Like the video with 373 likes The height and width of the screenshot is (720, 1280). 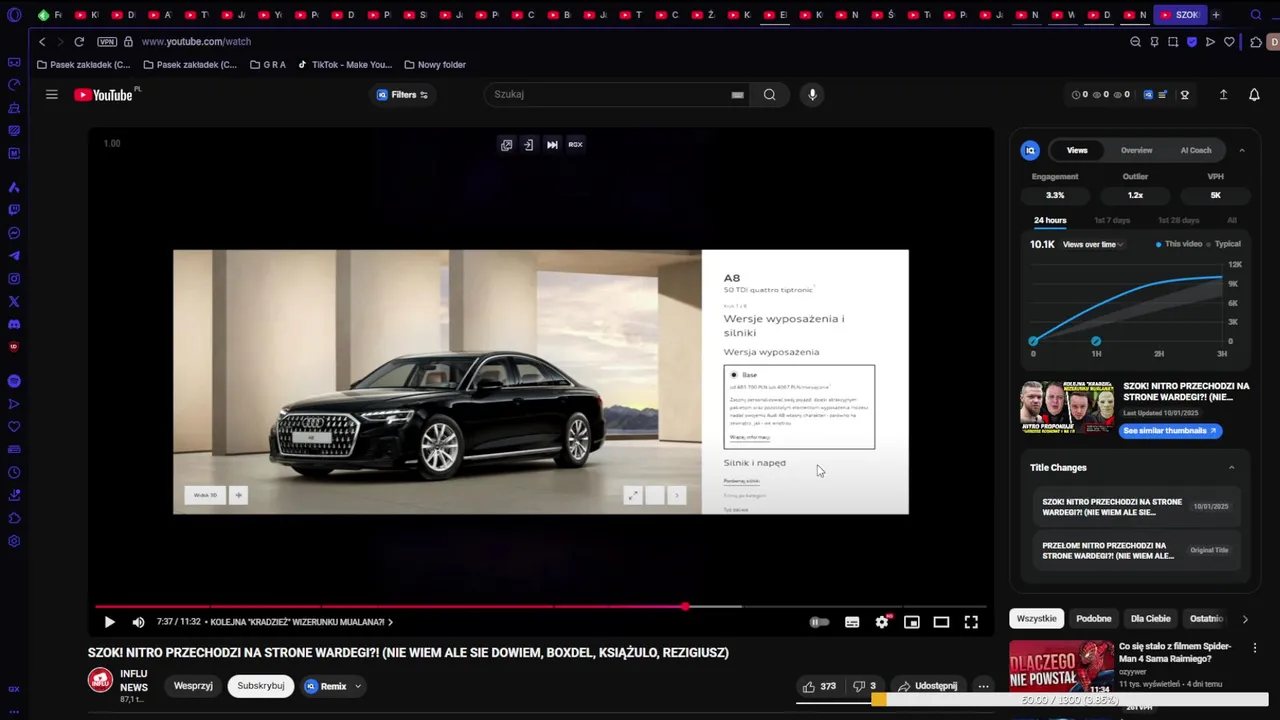tap(819, 686)
